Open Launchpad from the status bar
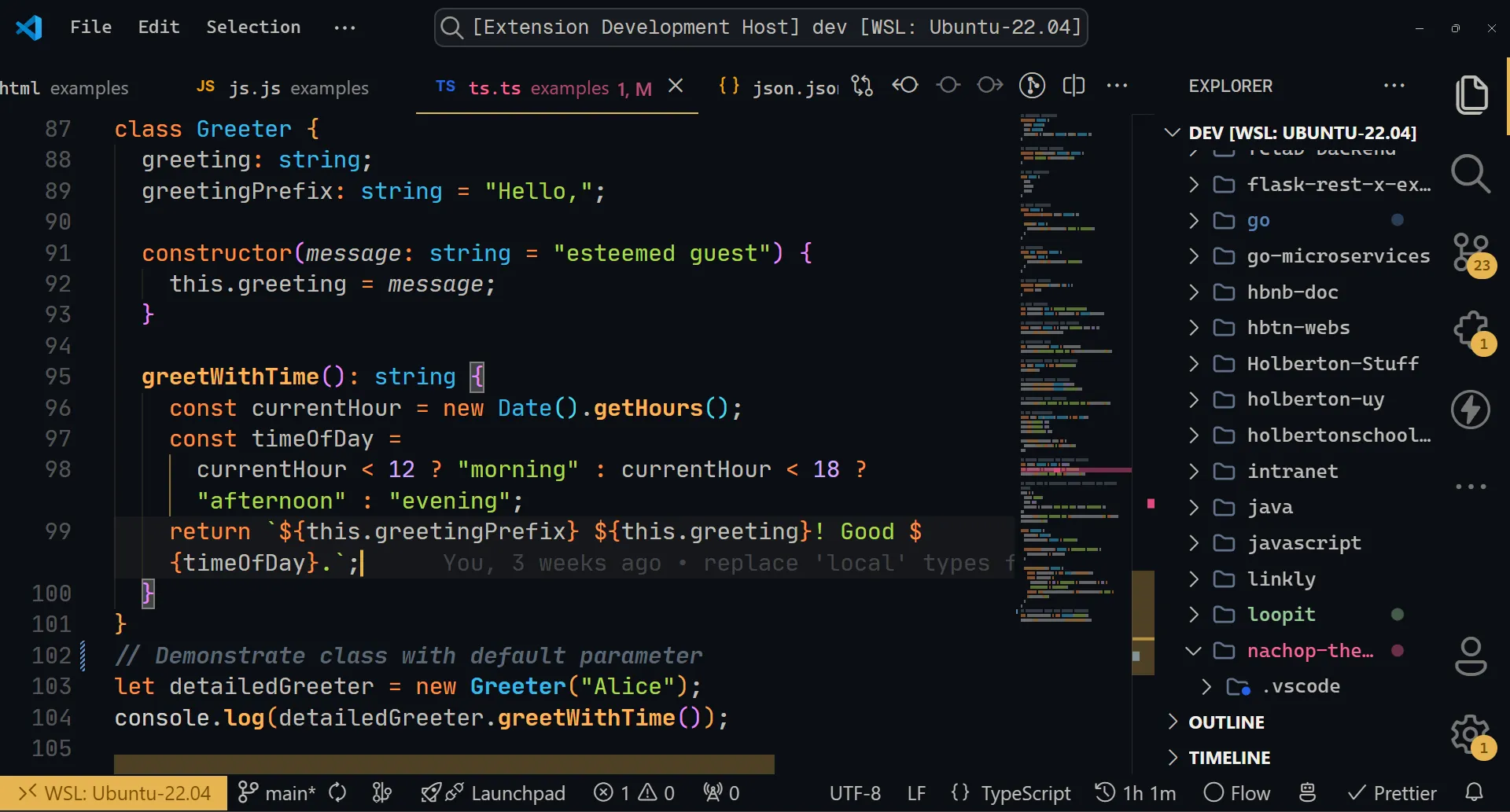Screen dimensions: 1510x812 coord(493,793)
